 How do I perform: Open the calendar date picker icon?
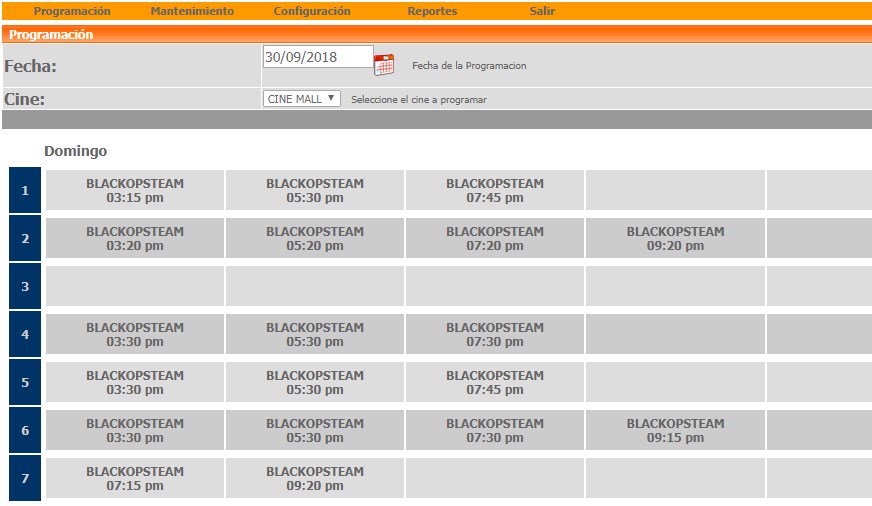[x=384, y=65]
